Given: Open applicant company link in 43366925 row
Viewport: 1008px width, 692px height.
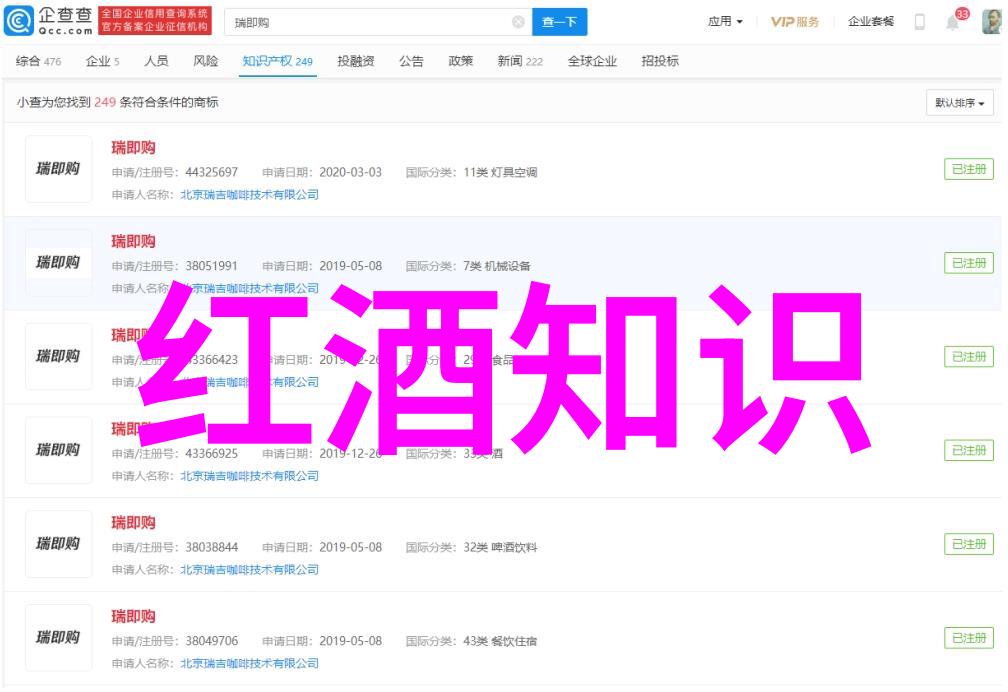Looking at the screenshot, I should pyautogui.click(x=249, y=477).
